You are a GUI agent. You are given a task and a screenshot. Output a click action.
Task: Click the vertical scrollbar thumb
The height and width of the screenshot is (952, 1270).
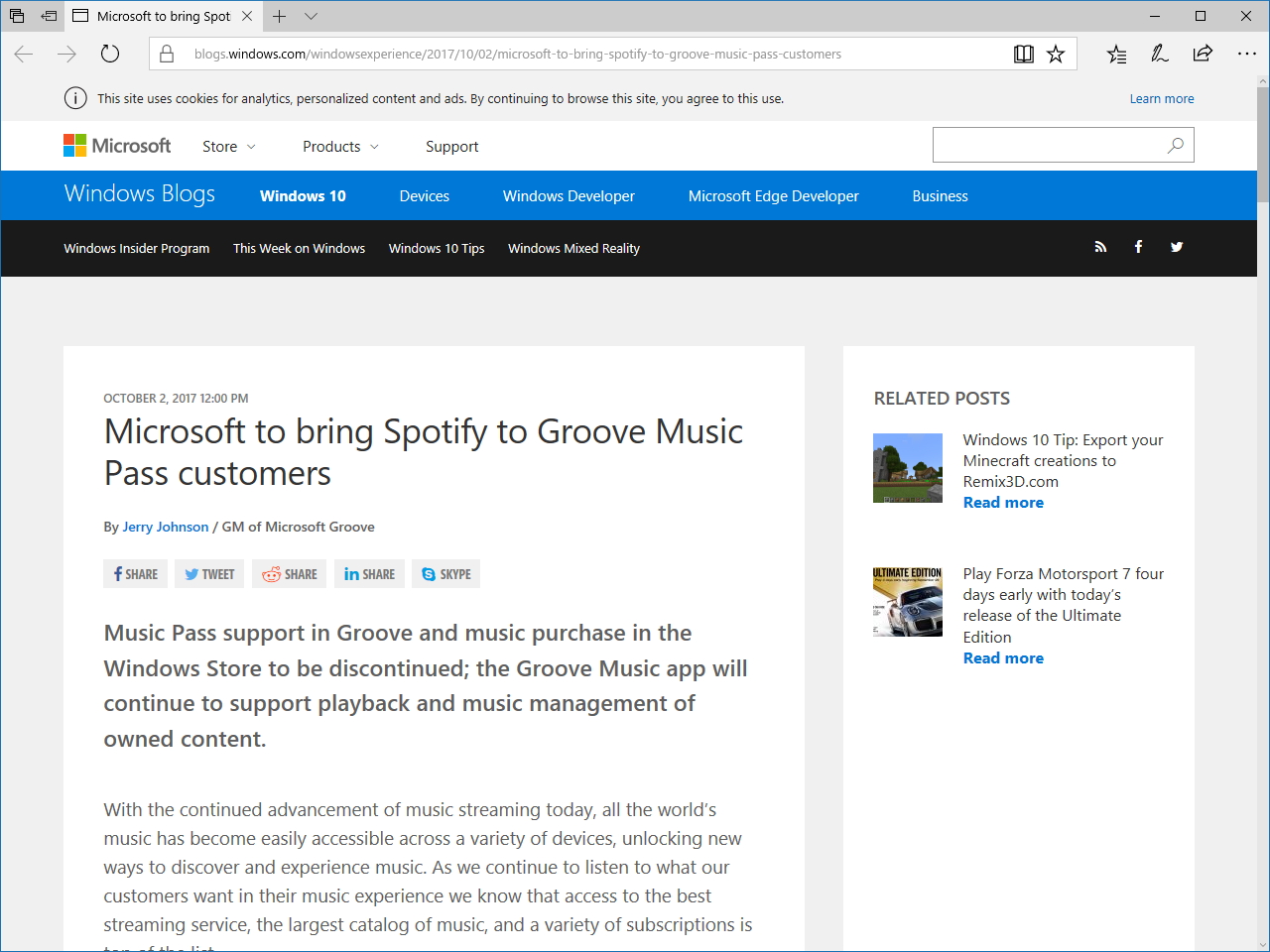(1262, 144)
